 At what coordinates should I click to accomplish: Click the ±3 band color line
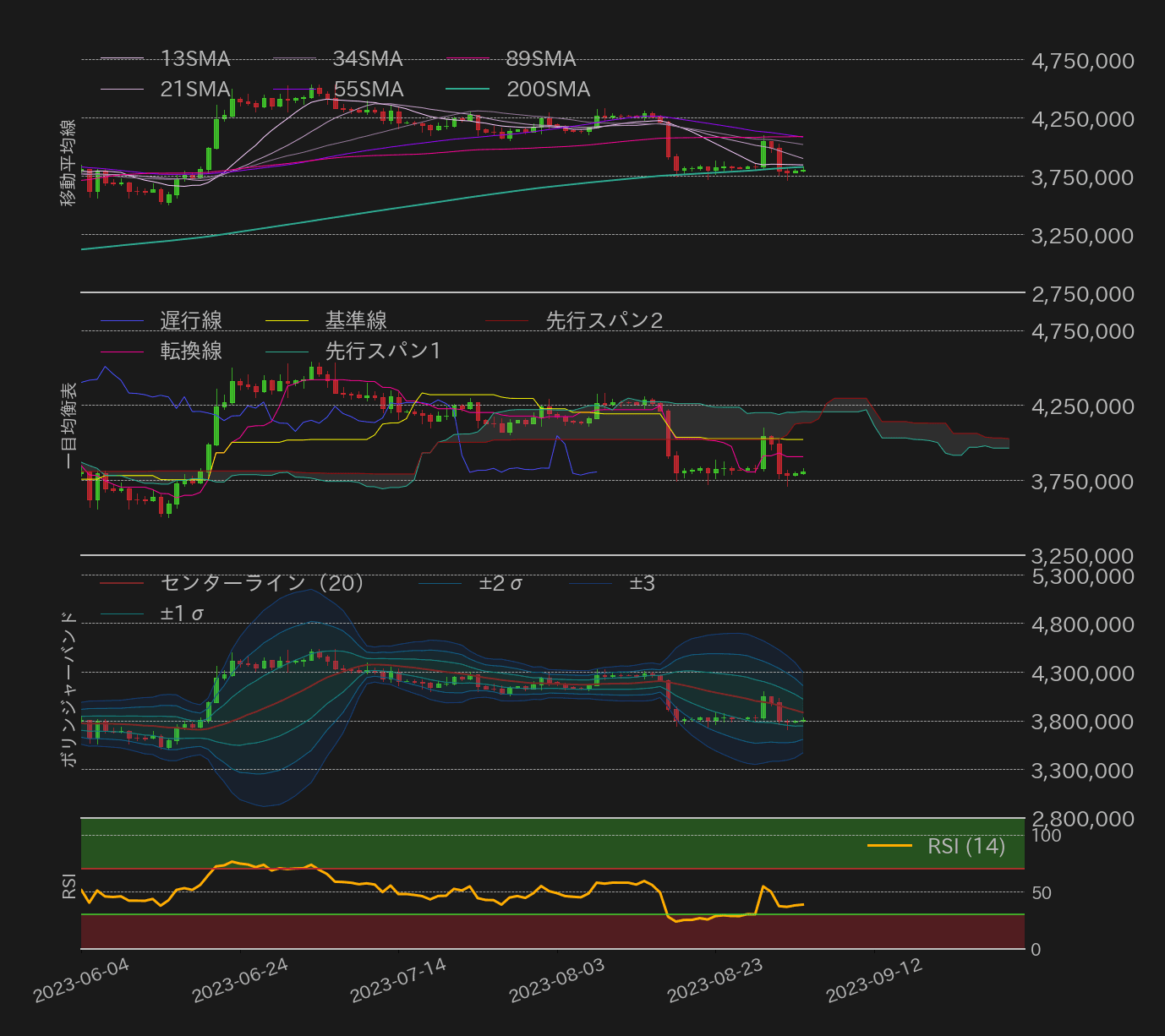pyautogui.click(x=592, y=582)
